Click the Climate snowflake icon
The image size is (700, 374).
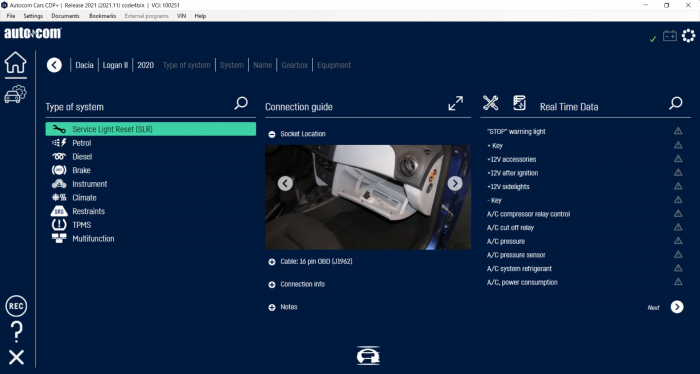[59, 197]
